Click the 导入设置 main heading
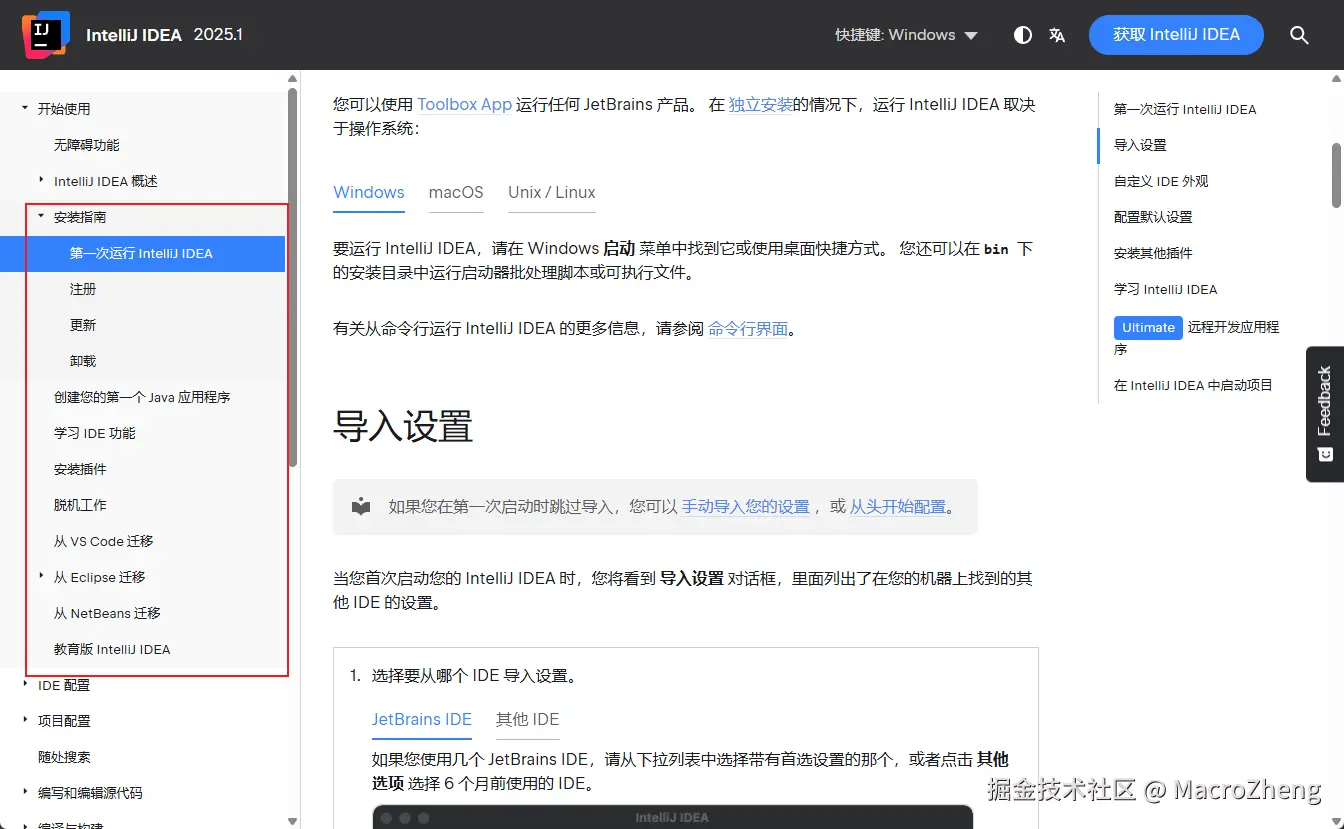 (x=403, y=427)
